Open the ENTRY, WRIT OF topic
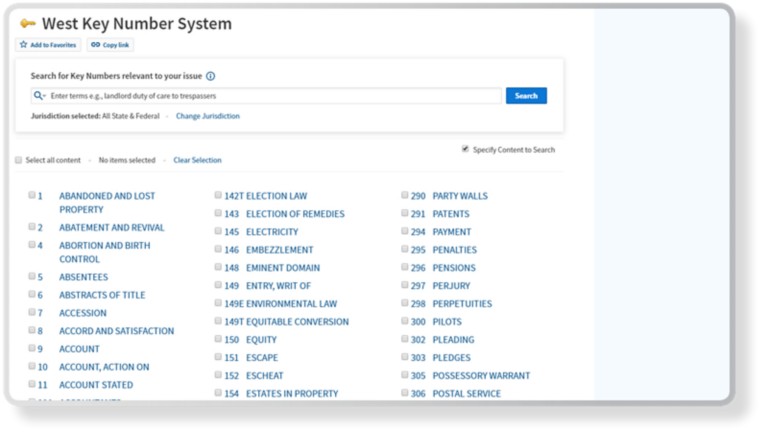This screenshot has height=432, width=768. [x=279, y=286]
